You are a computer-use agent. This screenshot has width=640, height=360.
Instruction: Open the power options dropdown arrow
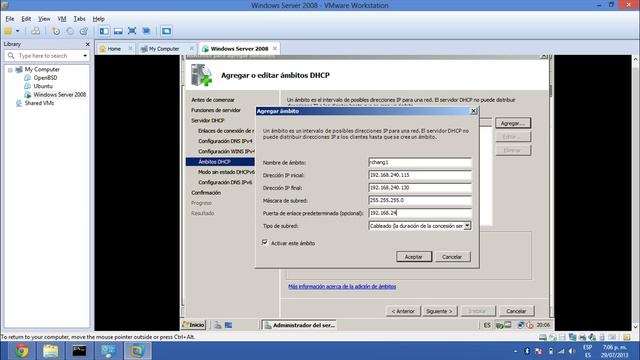18,31
